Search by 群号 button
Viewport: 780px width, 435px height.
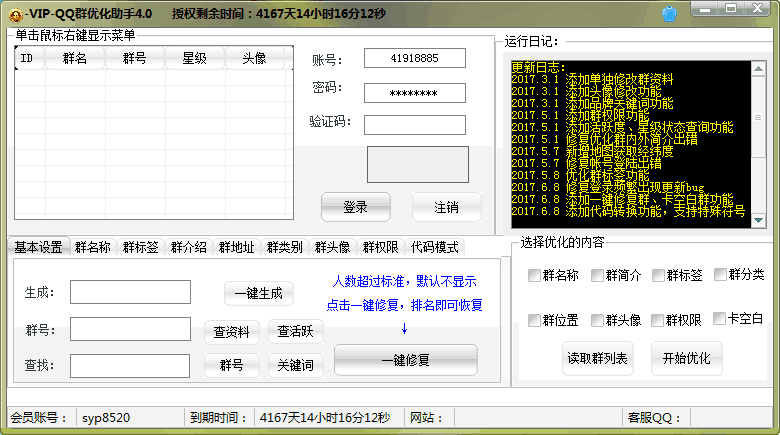tap(231, 365)
